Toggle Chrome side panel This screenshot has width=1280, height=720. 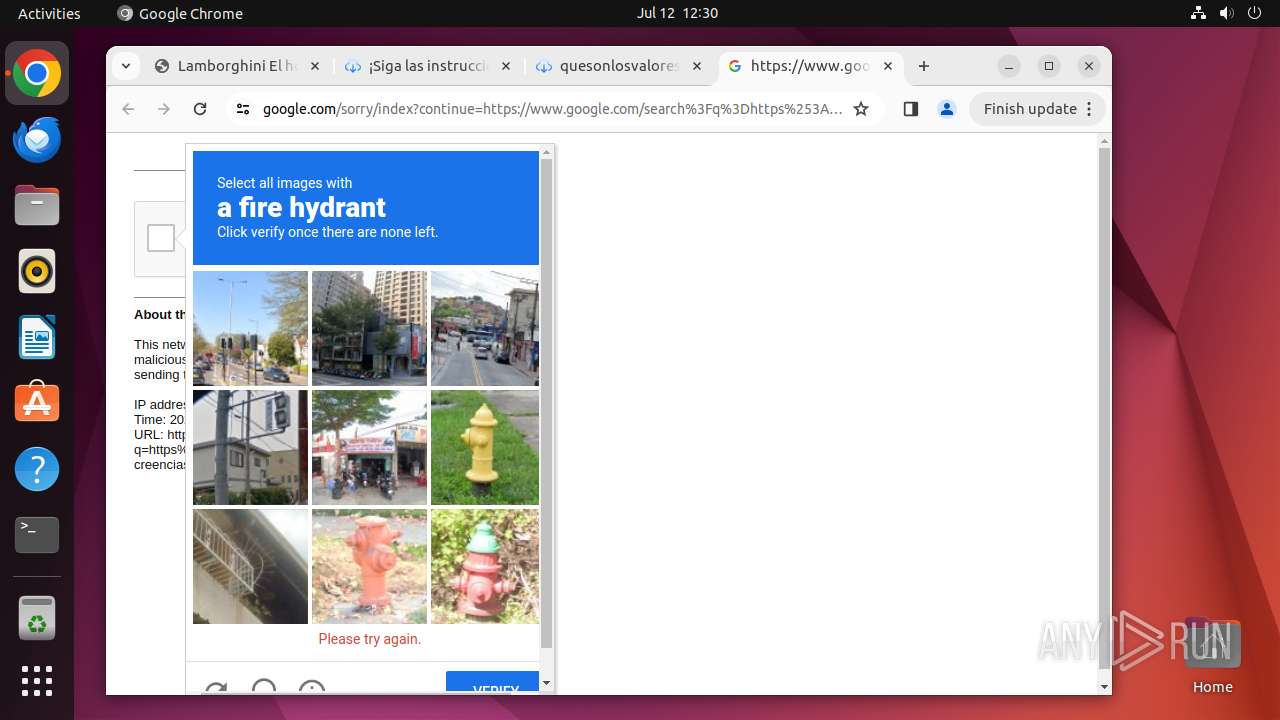click(910, 109)
